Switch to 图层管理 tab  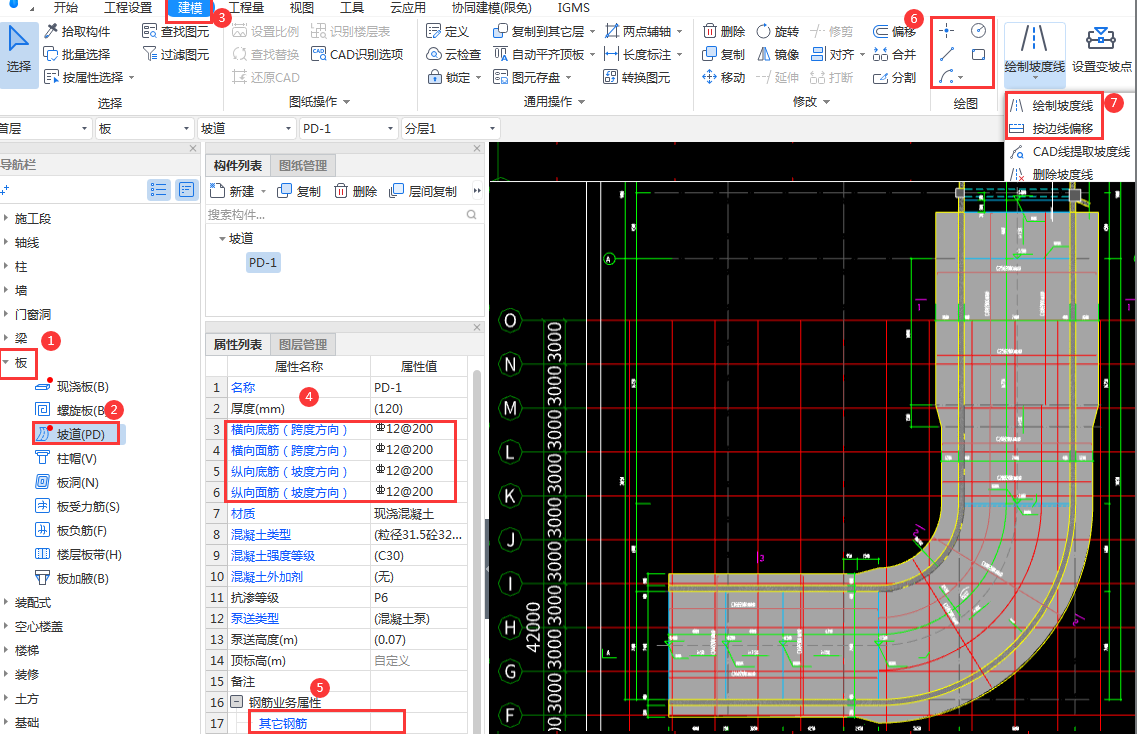pos(303,345)
